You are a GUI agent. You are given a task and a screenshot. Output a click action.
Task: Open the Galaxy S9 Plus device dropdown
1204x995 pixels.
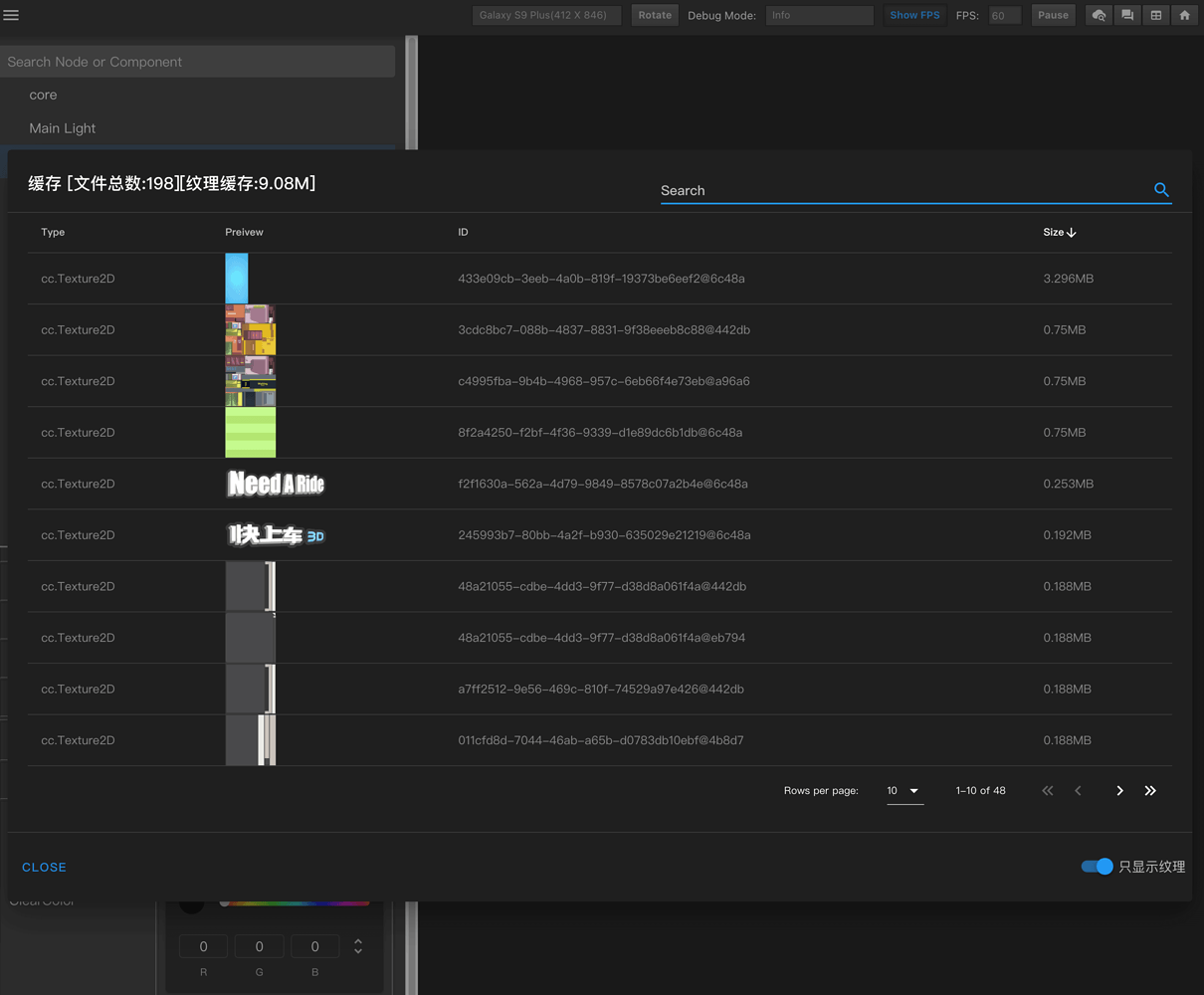pyautogui.click(x=546, y=15)
